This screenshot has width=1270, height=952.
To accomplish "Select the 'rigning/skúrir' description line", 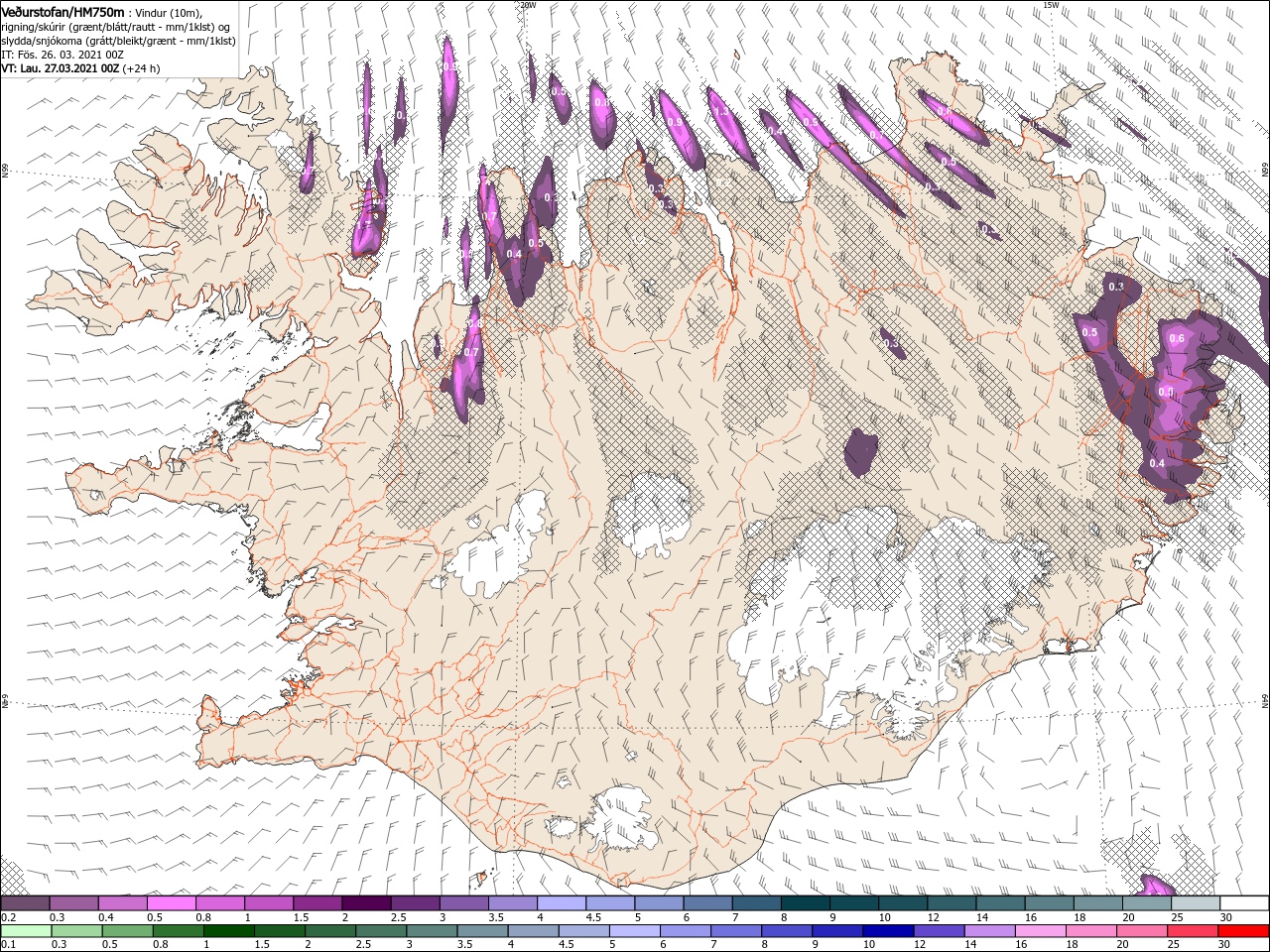I will 116,27.
